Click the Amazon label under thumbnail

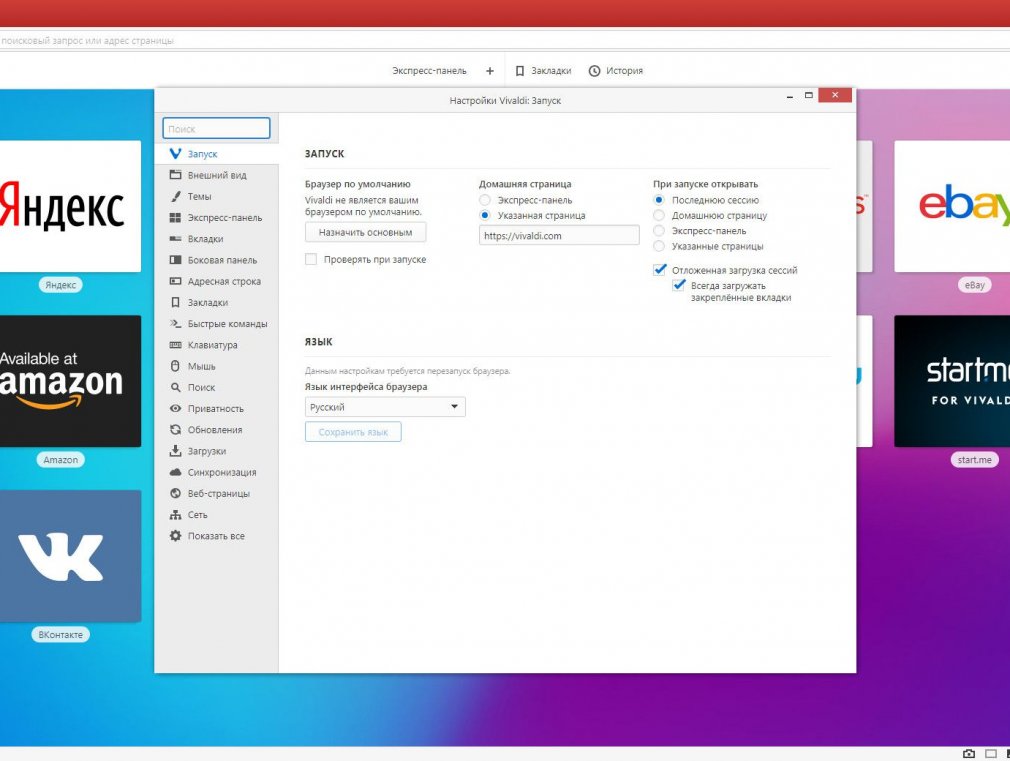coord(61,459)
